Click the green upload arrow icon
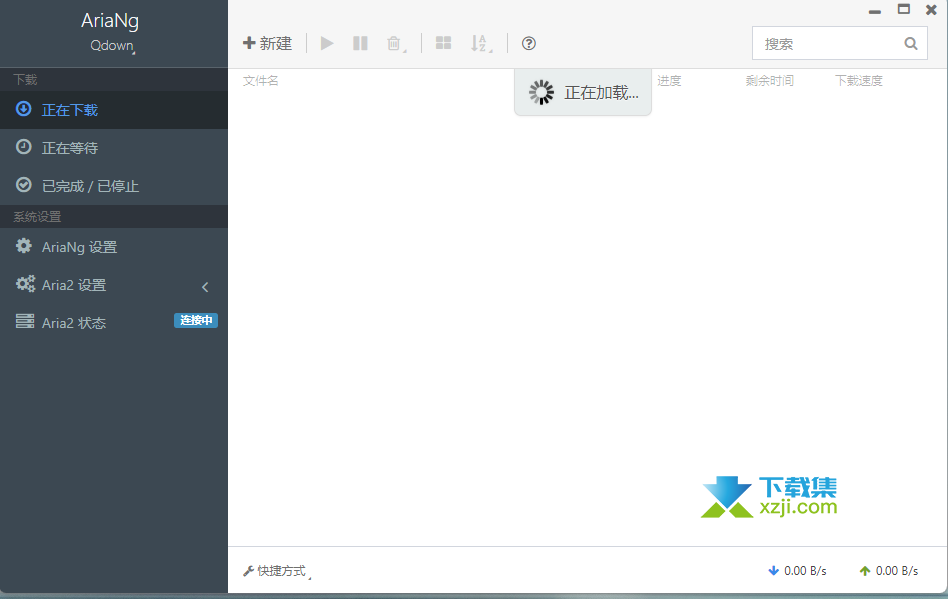This screenshot has width=948, height=599. [865, 571]
